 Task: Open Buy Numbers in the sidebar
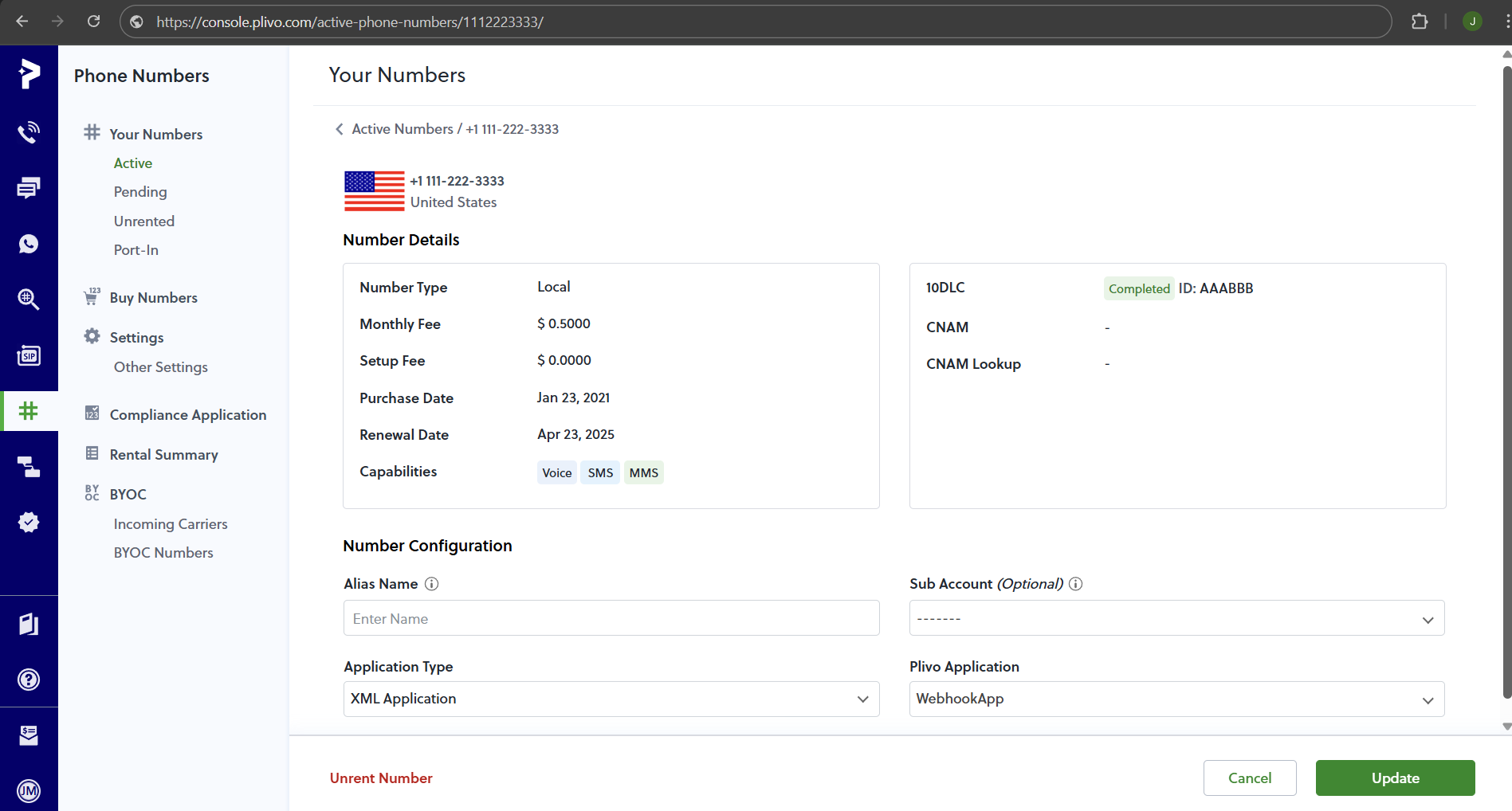click(154, 298)
